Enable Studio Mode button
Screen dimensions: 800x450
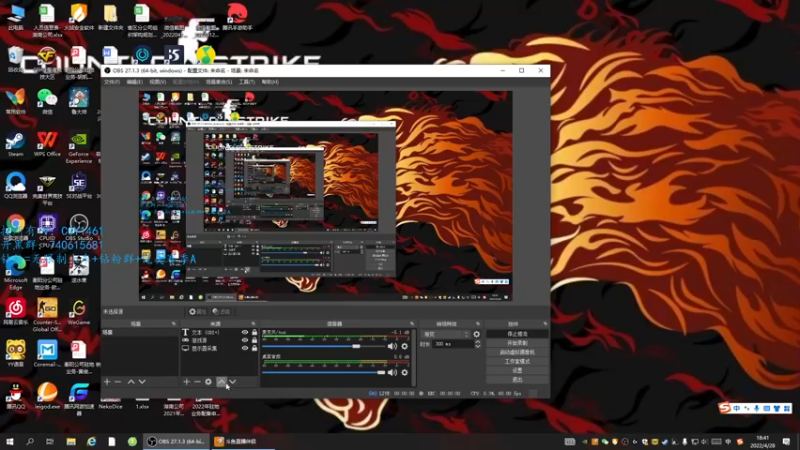(x=517, y=361)
